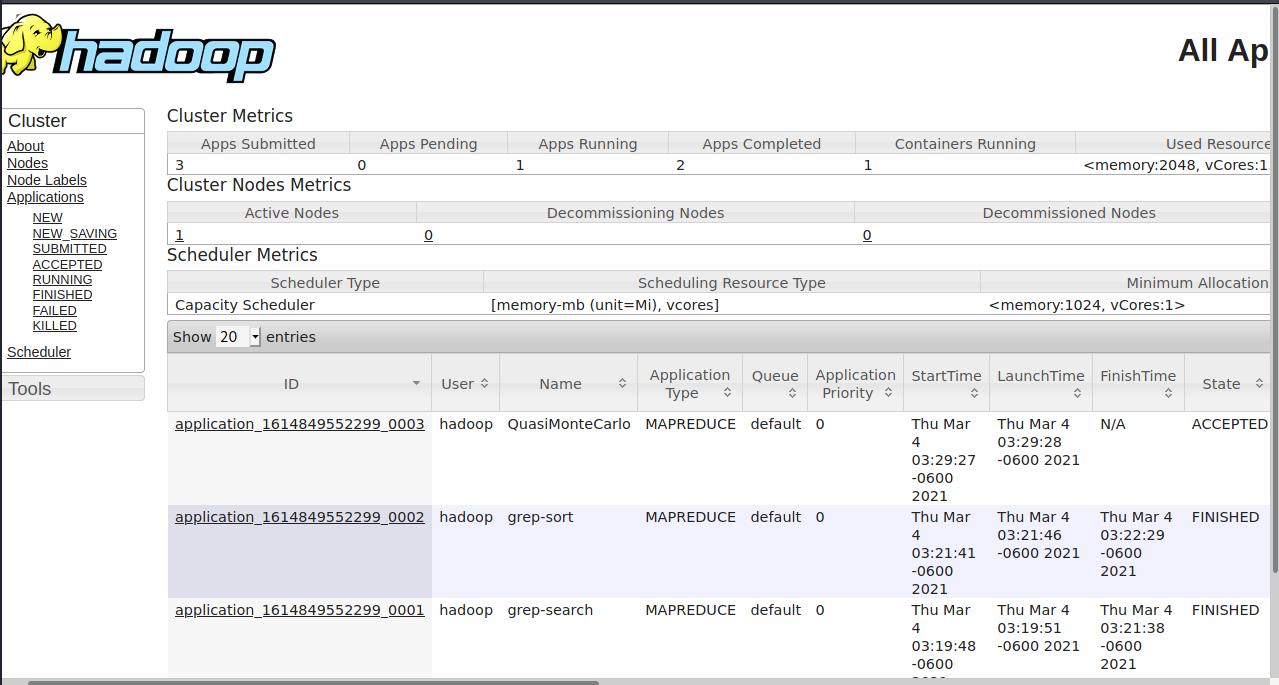Collapse the Applications list in the sidebar
This screenshot has height=685, width=1279.
coord(45,197)
